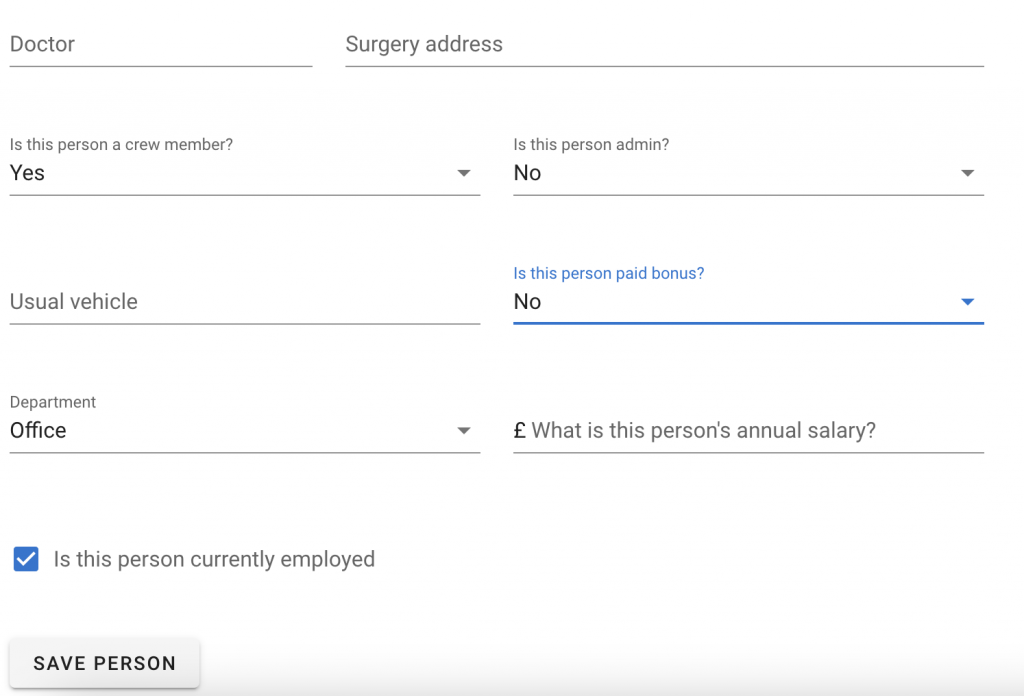This screenshot has width=1024, height=696.
Task: Click the dropdown arrow for crew member
Action: point(464,174)
